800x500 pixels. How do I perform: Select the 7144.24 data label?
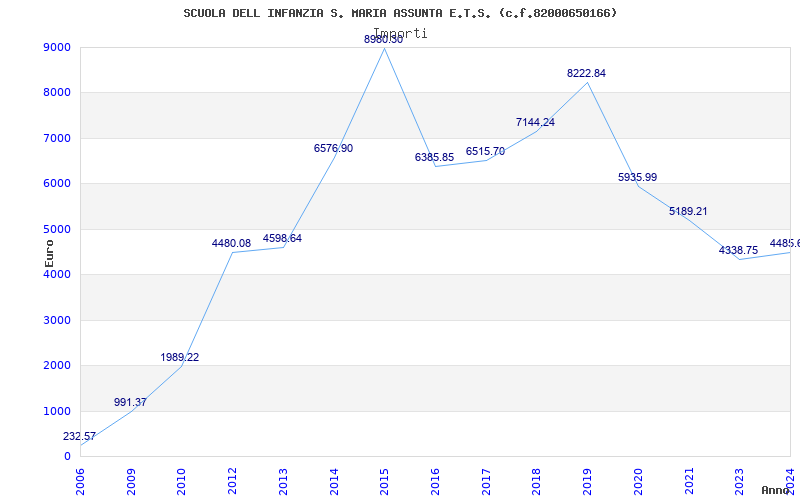[535, 122]
